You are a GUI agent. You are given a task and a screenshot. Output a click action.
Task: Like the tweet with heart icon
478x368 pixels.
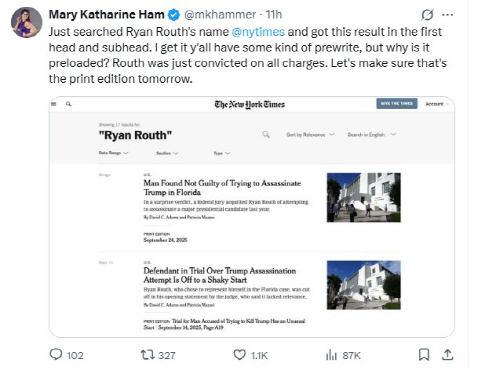[x=239, y=355]
